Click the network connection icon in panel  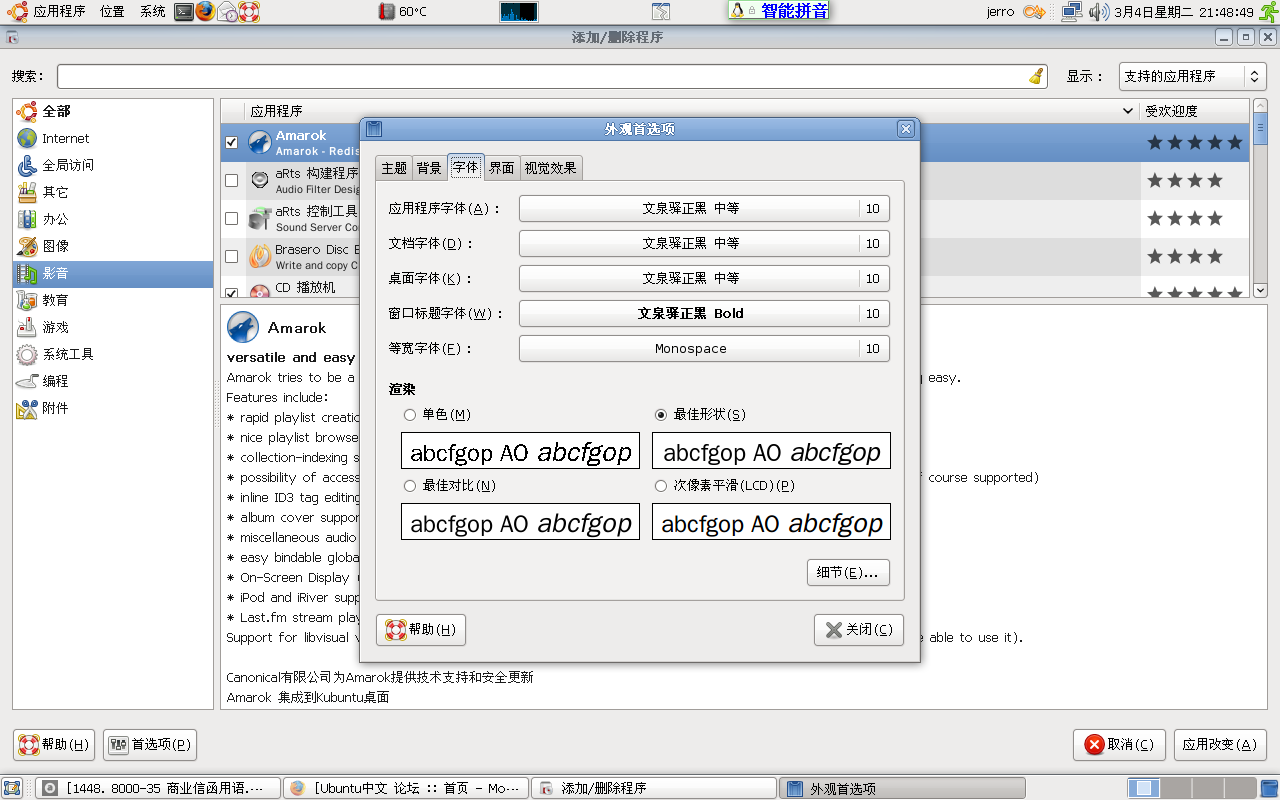point(1072,12)
